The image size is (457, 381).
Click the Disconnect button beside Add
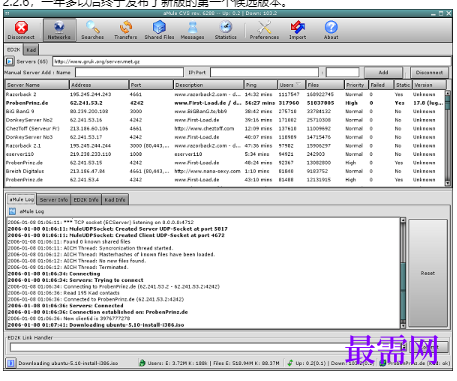[x=429, y=72]
